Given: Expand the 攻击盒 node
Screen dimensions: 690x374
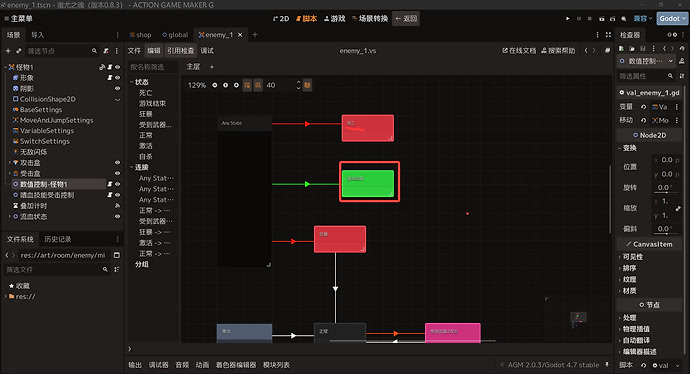Looking at the screenshot, I should 10,163.
